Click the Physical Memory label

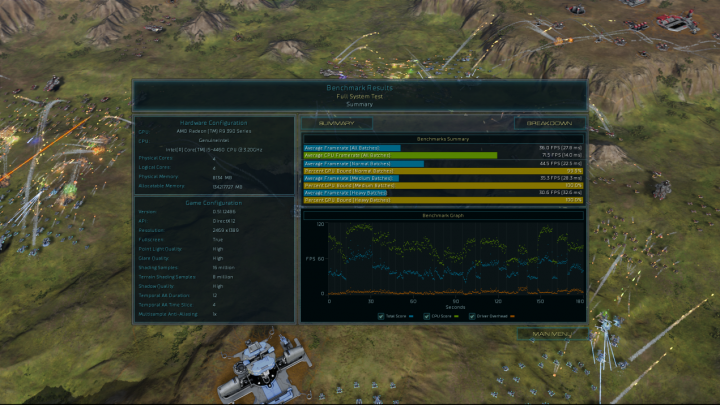[x=158, y=177]
